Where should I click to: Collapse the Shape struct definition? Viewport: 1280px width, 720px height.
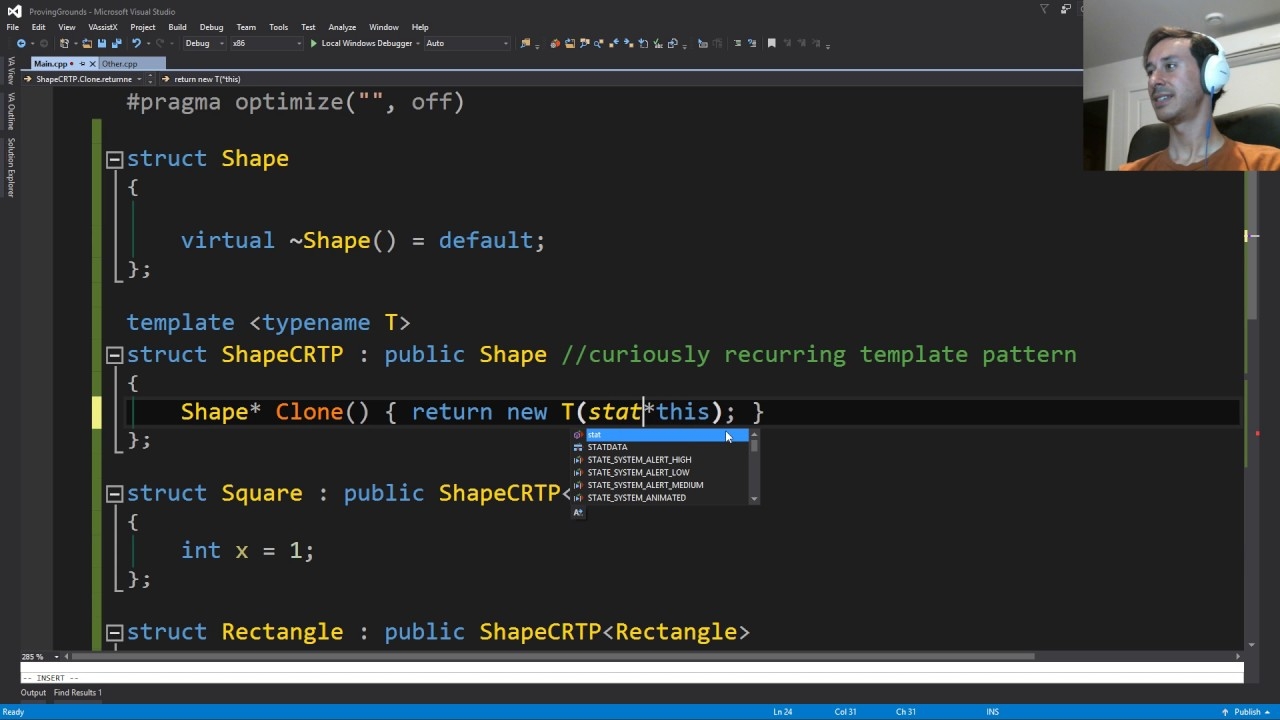[113, 158]
